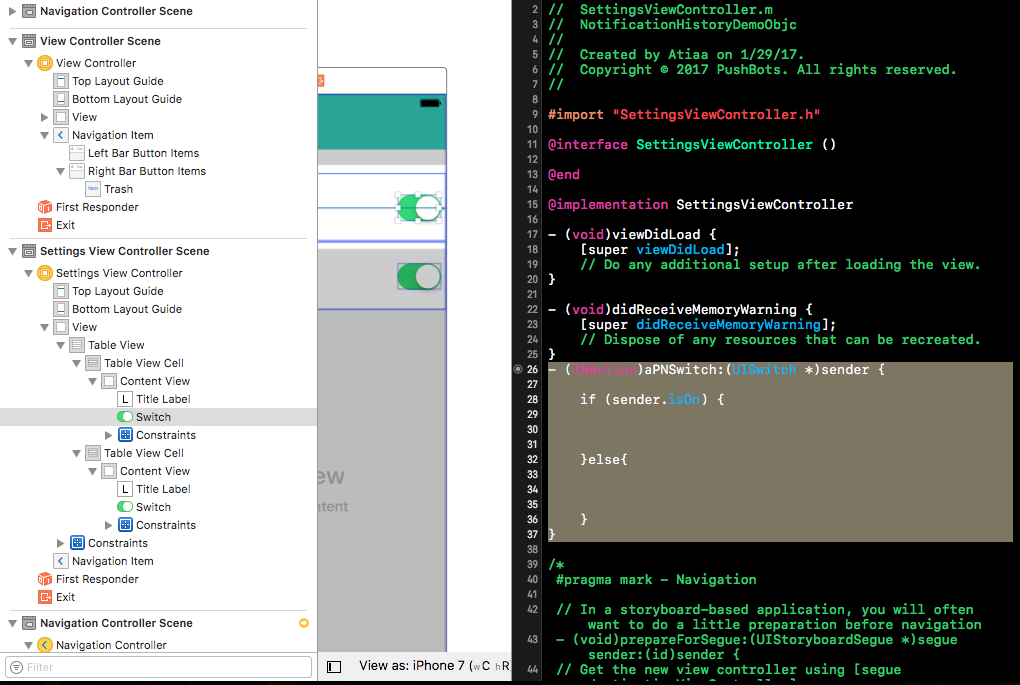
Task: Collapse the View Controller Scene
Action: 12,41
